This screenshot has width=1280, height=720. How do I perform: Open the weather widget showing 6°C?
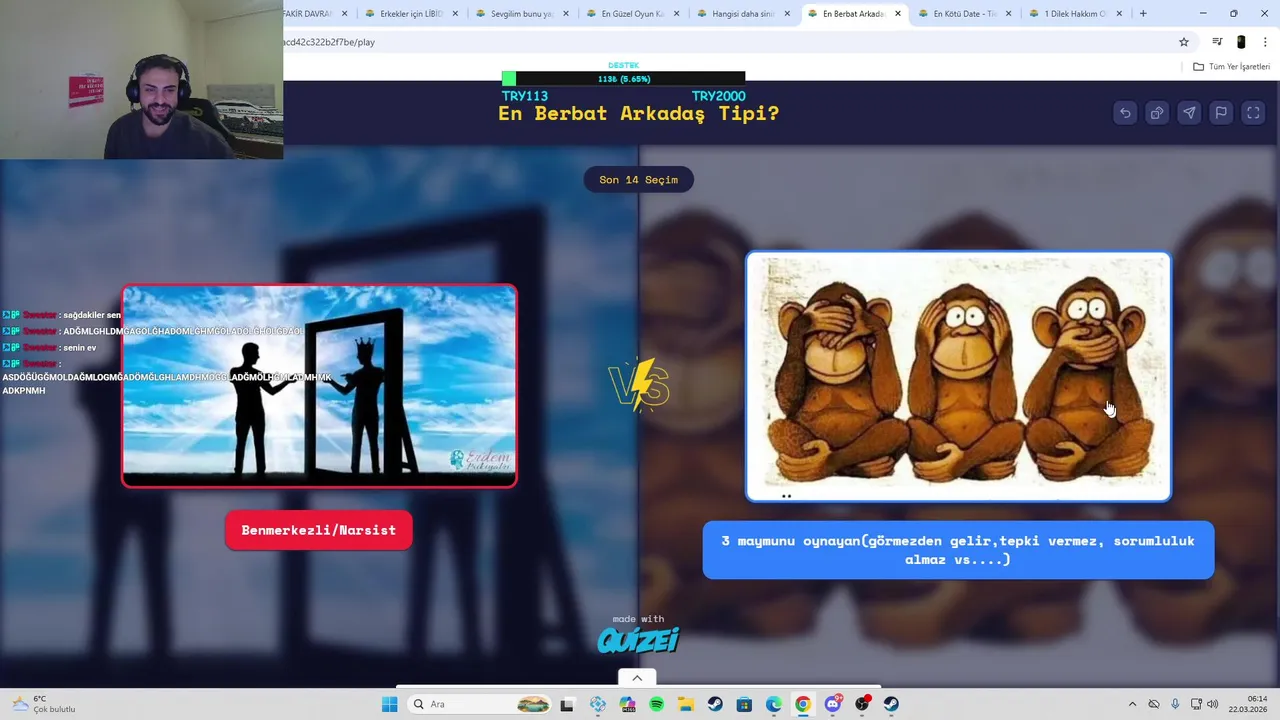(42, 704)
